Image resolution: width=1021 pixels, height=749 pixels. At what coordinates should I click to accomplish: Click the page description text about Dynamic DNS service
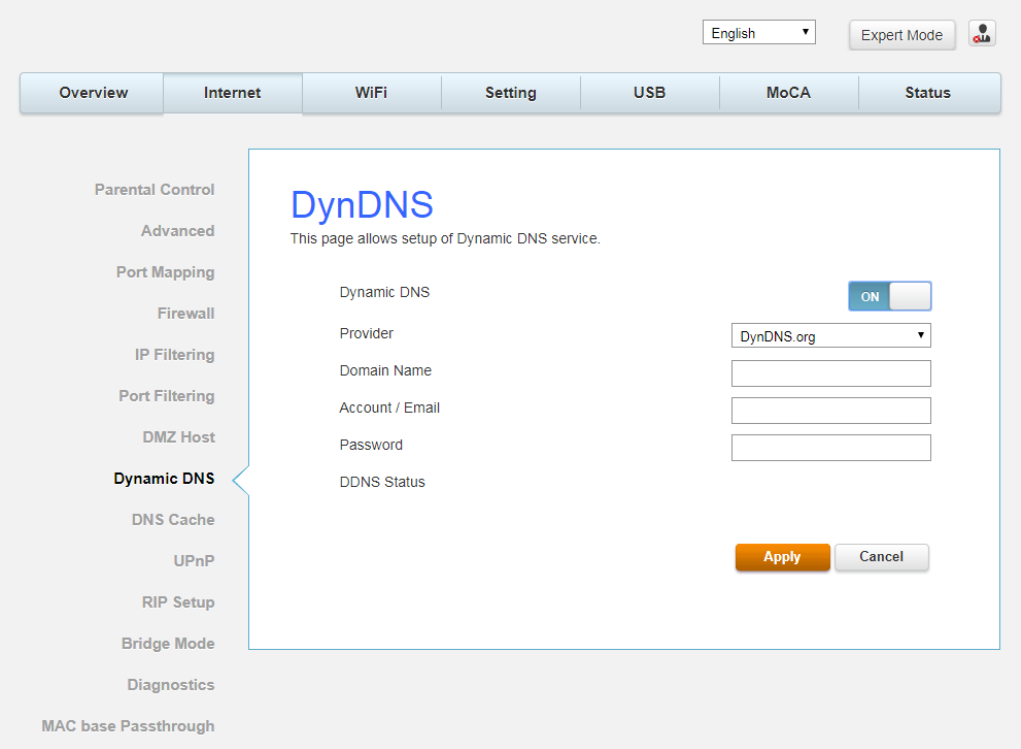pyautogui.click(x=445, y=238)
